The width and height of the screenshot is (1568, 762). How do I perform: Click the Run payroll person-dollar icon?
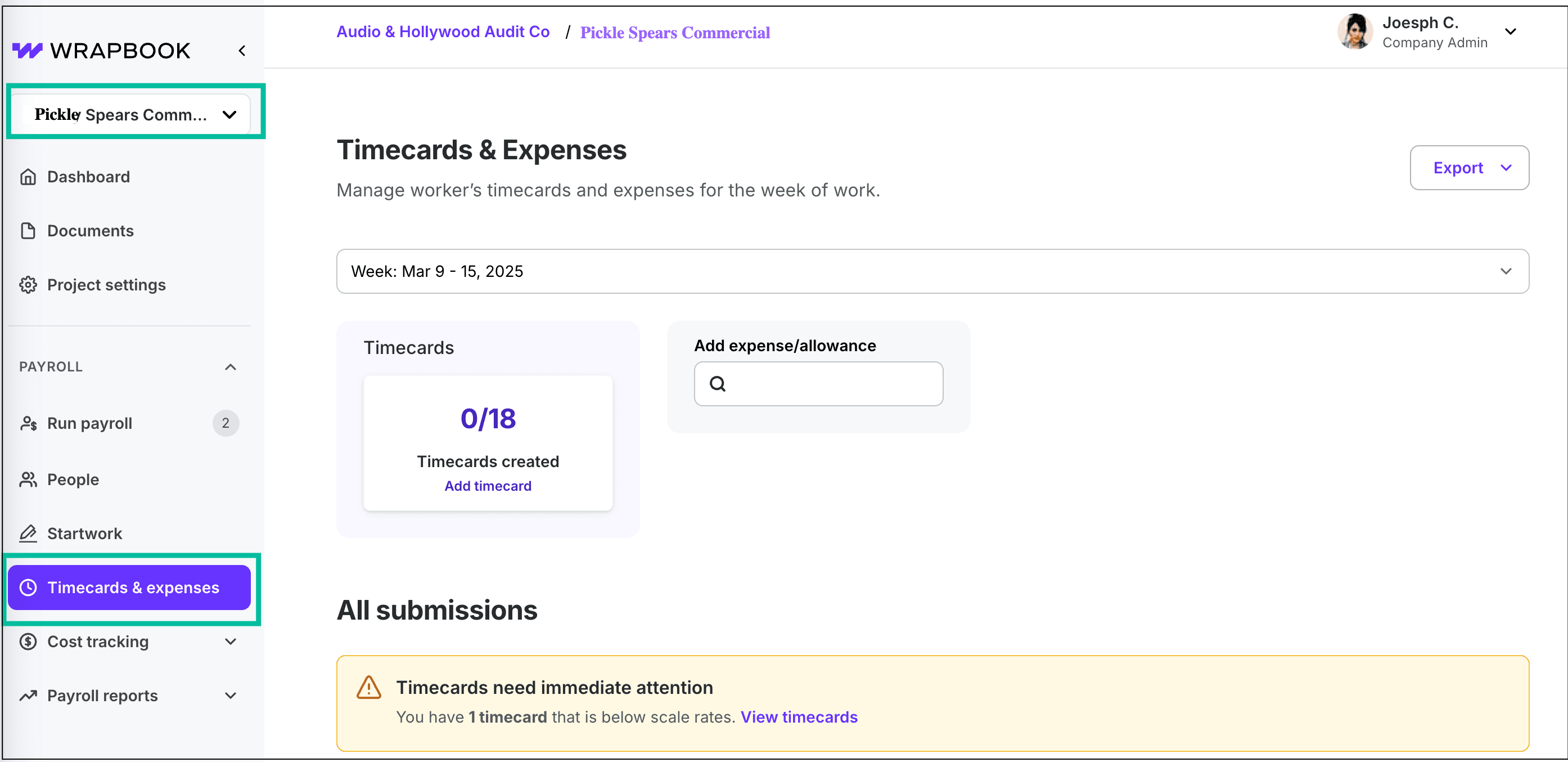(x=28, y=423)
